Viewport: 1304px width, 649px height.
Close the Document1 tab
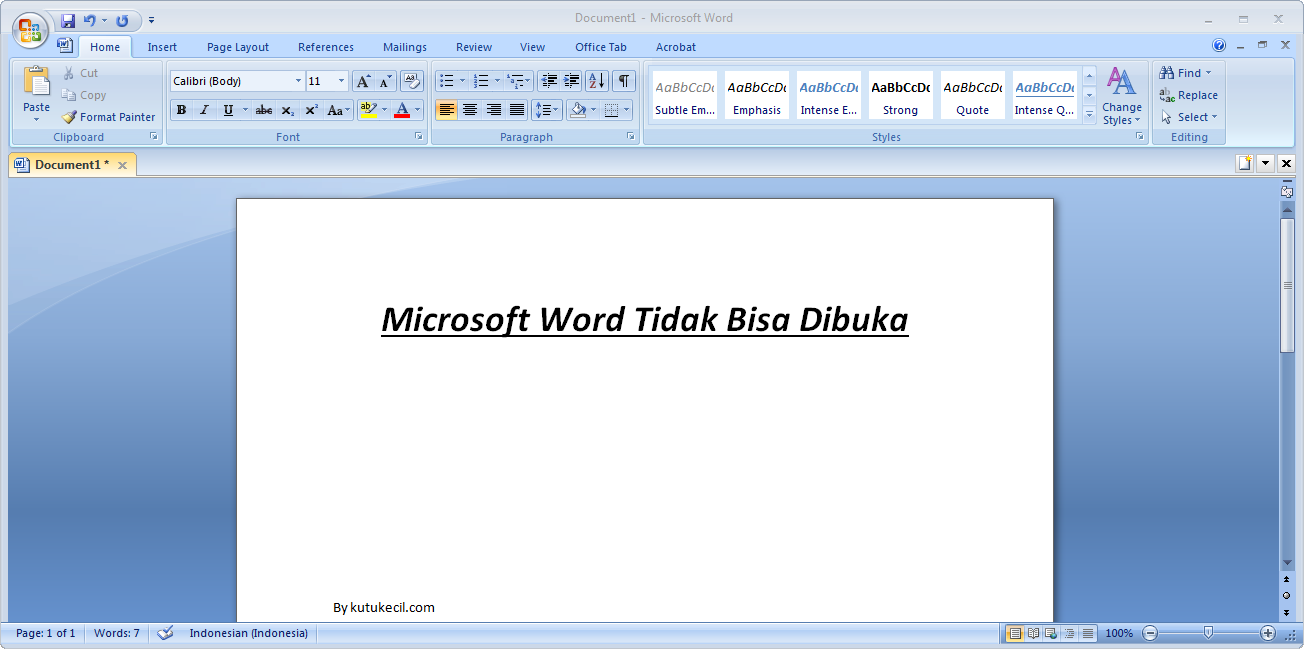(x=122, y=166)
